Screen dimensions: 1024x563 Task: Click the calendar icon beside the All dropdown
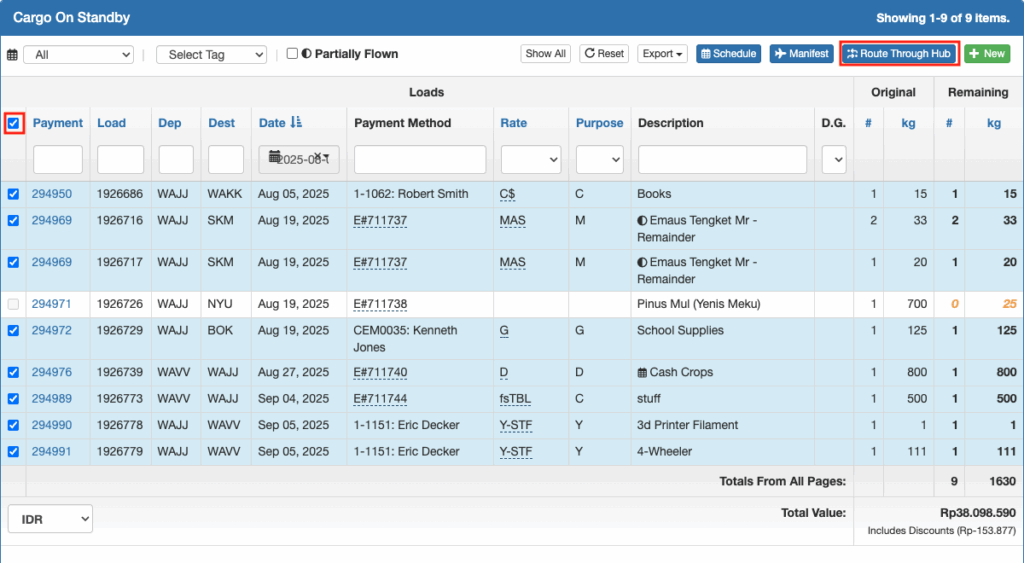pyautogui.click(x=13, y=55)
